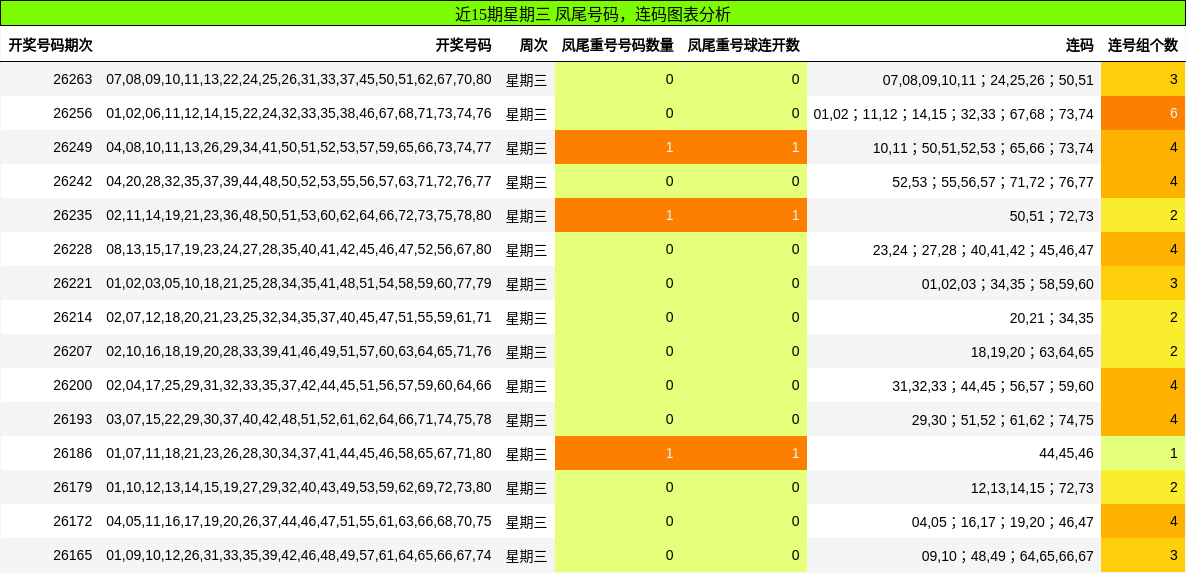Click the winning numbers for issue 26249

click(x=299, y=147)
